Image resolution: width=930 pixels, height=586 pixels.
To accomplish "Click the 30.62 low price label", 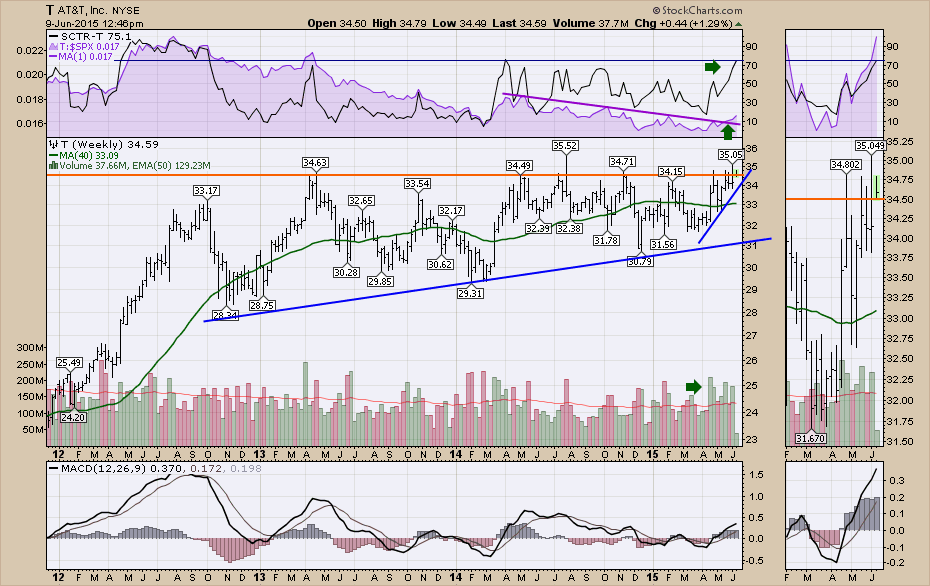I will tap(440, 265).
